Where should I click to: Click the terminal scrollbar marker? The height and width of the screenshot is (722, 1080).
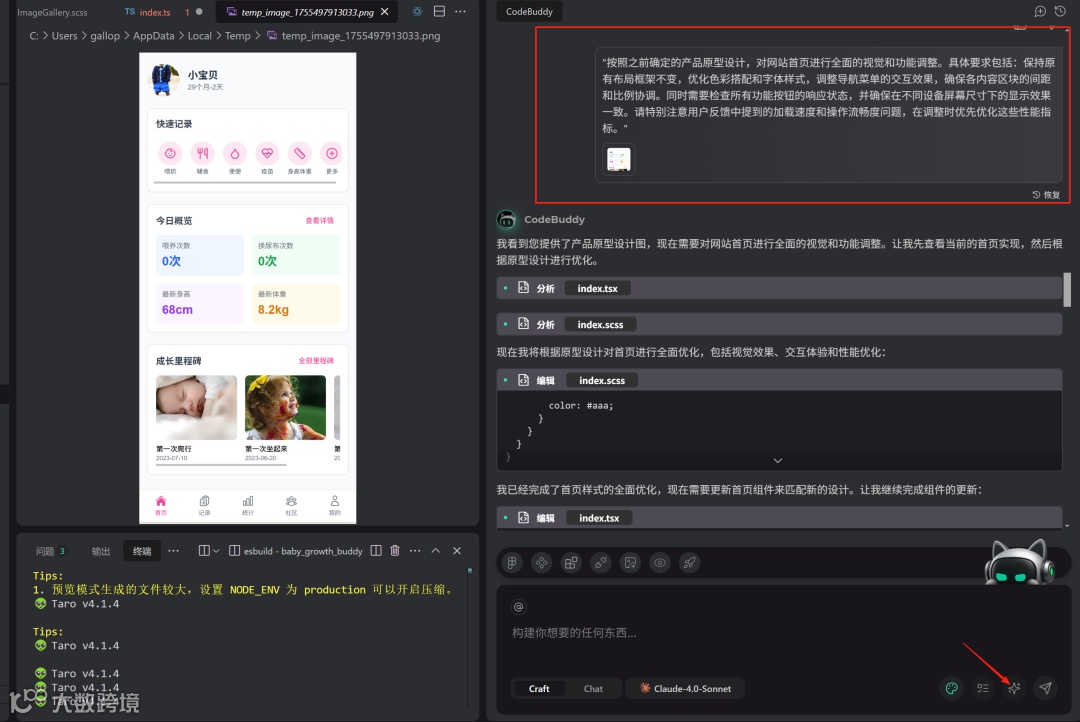point(470,570)
